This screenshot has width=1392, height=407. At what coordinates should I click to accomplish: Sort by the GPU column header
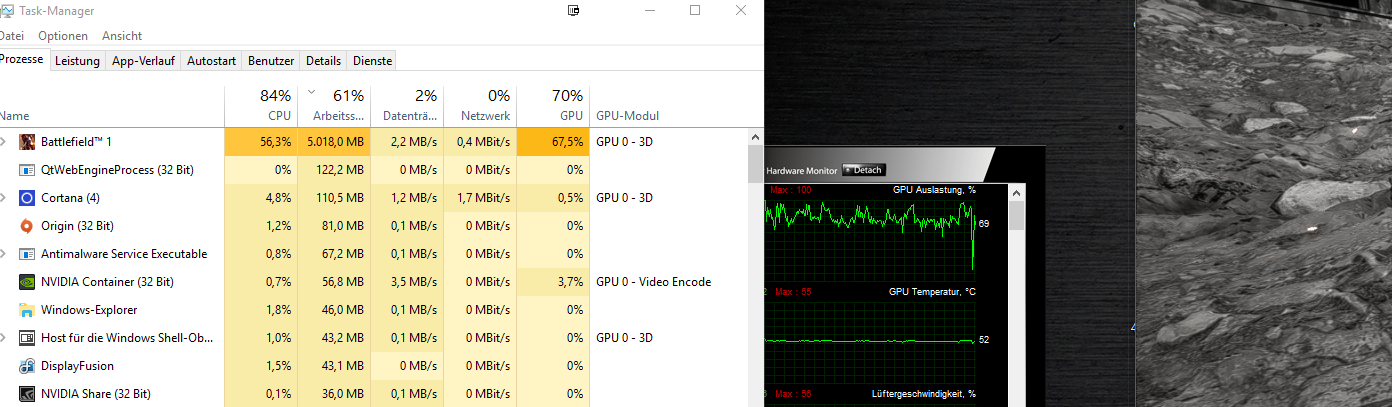pos(553,106)
